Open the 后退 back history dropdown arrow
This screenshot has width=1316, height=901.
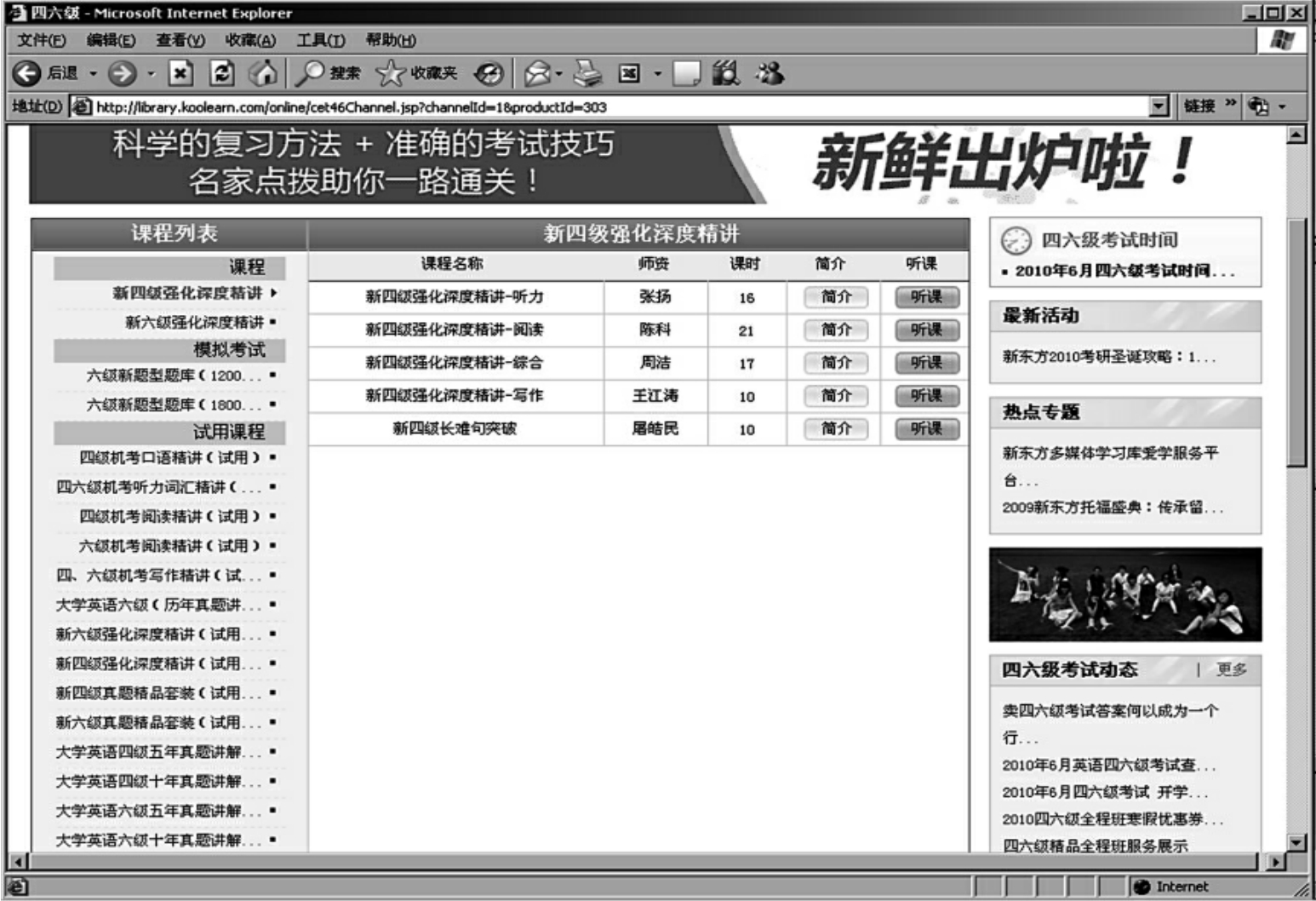click(x=94, y=74)
